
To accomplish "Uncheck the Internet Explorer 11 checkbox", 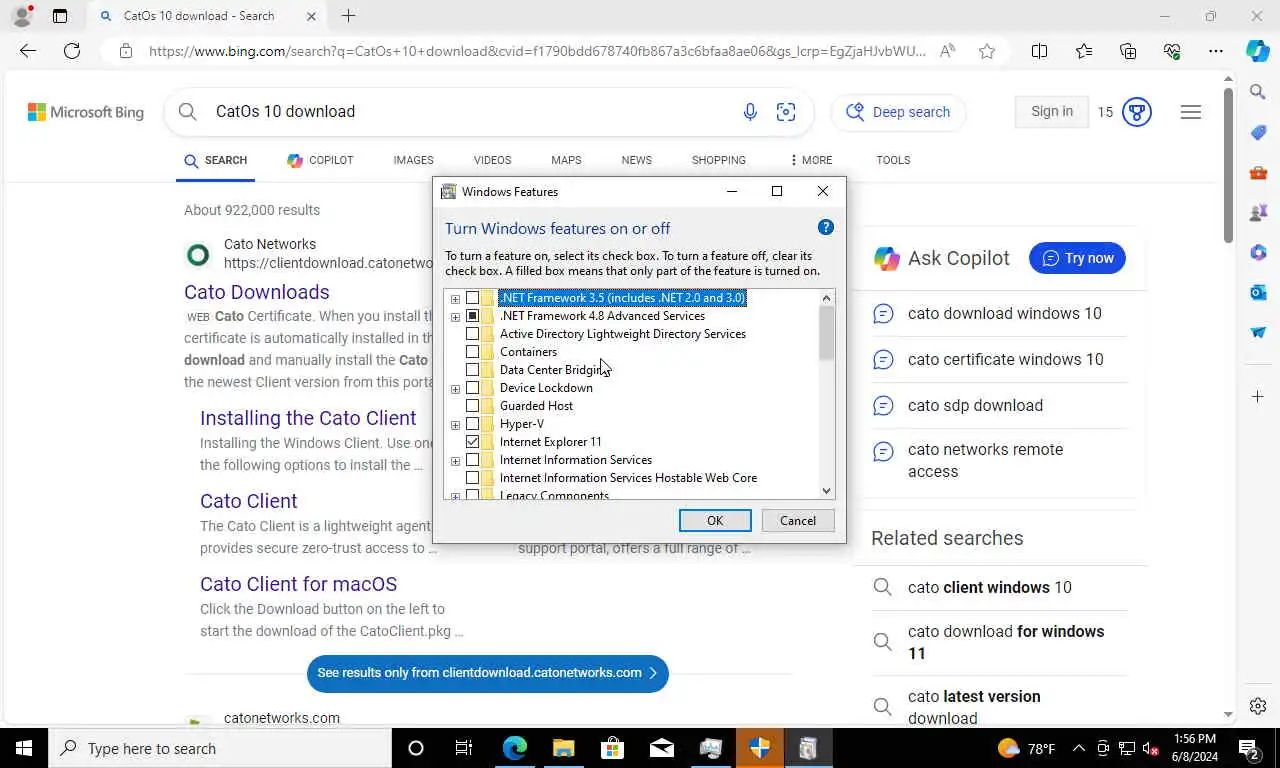I will tap(472, 442).
